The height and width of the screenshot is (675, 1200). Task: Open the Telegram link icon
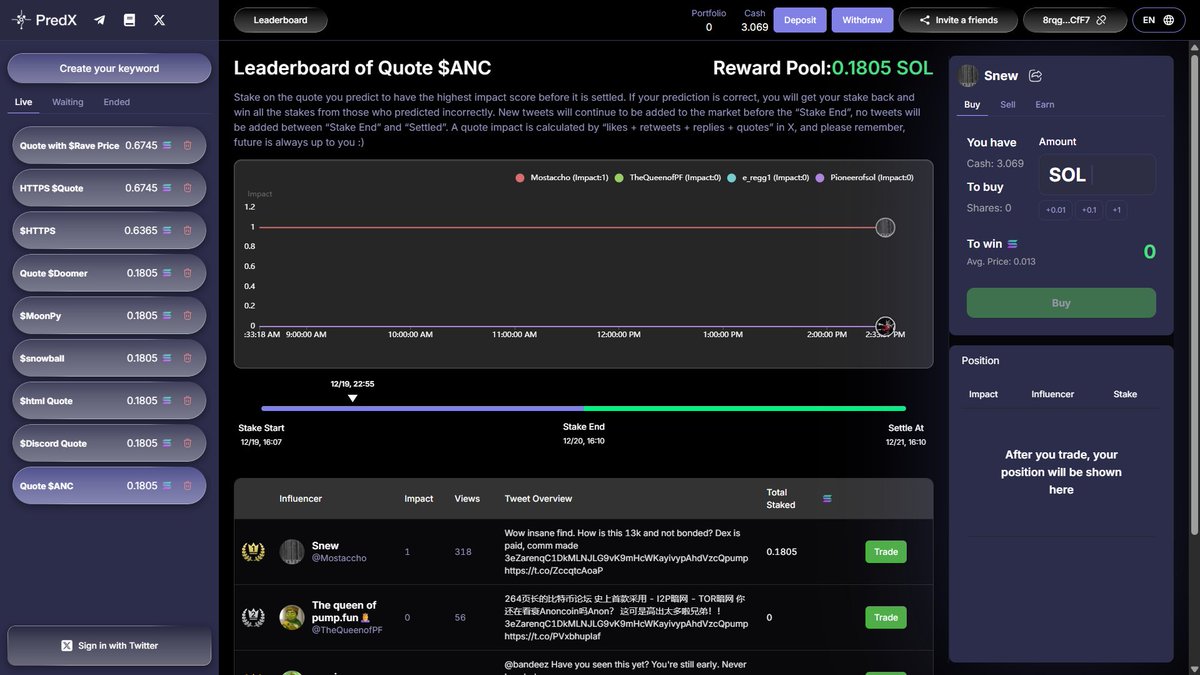click(x=99, y=20)
